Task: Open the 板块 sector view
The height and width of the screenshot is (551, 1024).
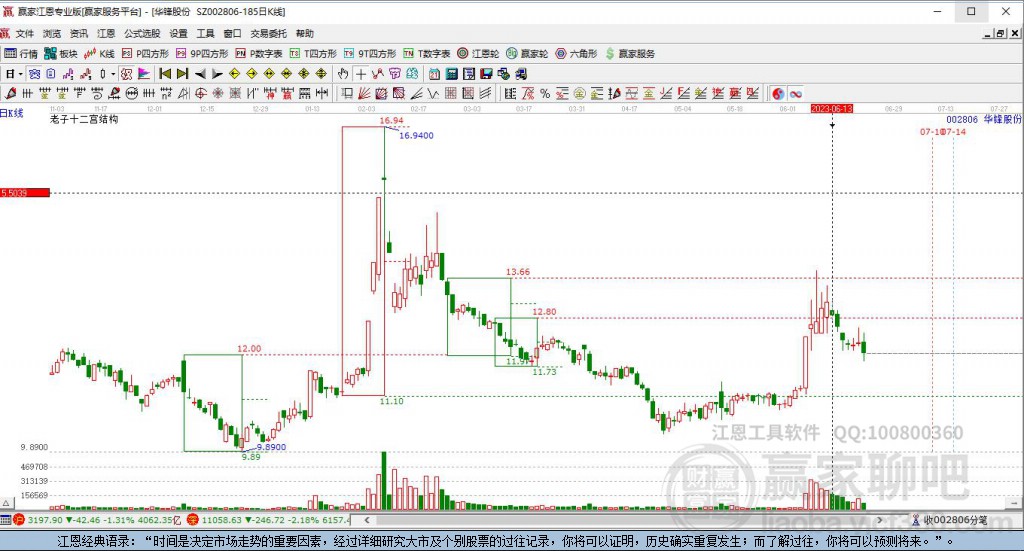Action: tap(61, 54)
